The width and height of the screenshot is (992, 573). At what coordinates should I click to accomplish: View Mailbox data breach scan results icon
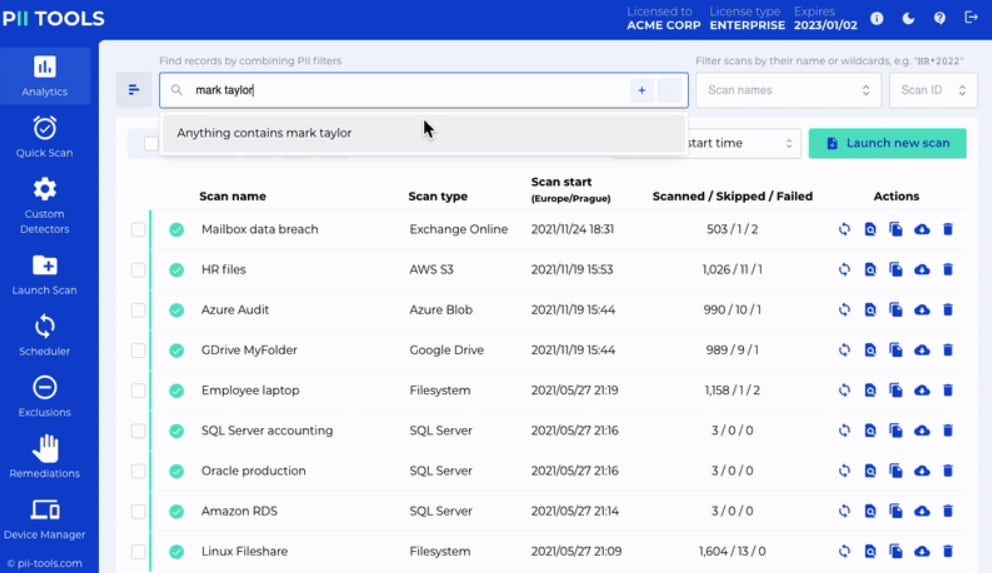pos(871,229)
